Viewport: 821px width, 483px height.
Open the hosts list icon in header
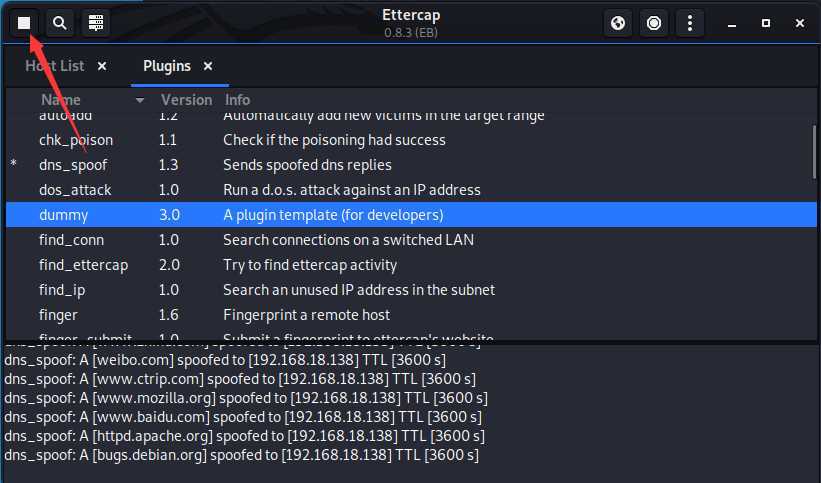tap(96, 23)
